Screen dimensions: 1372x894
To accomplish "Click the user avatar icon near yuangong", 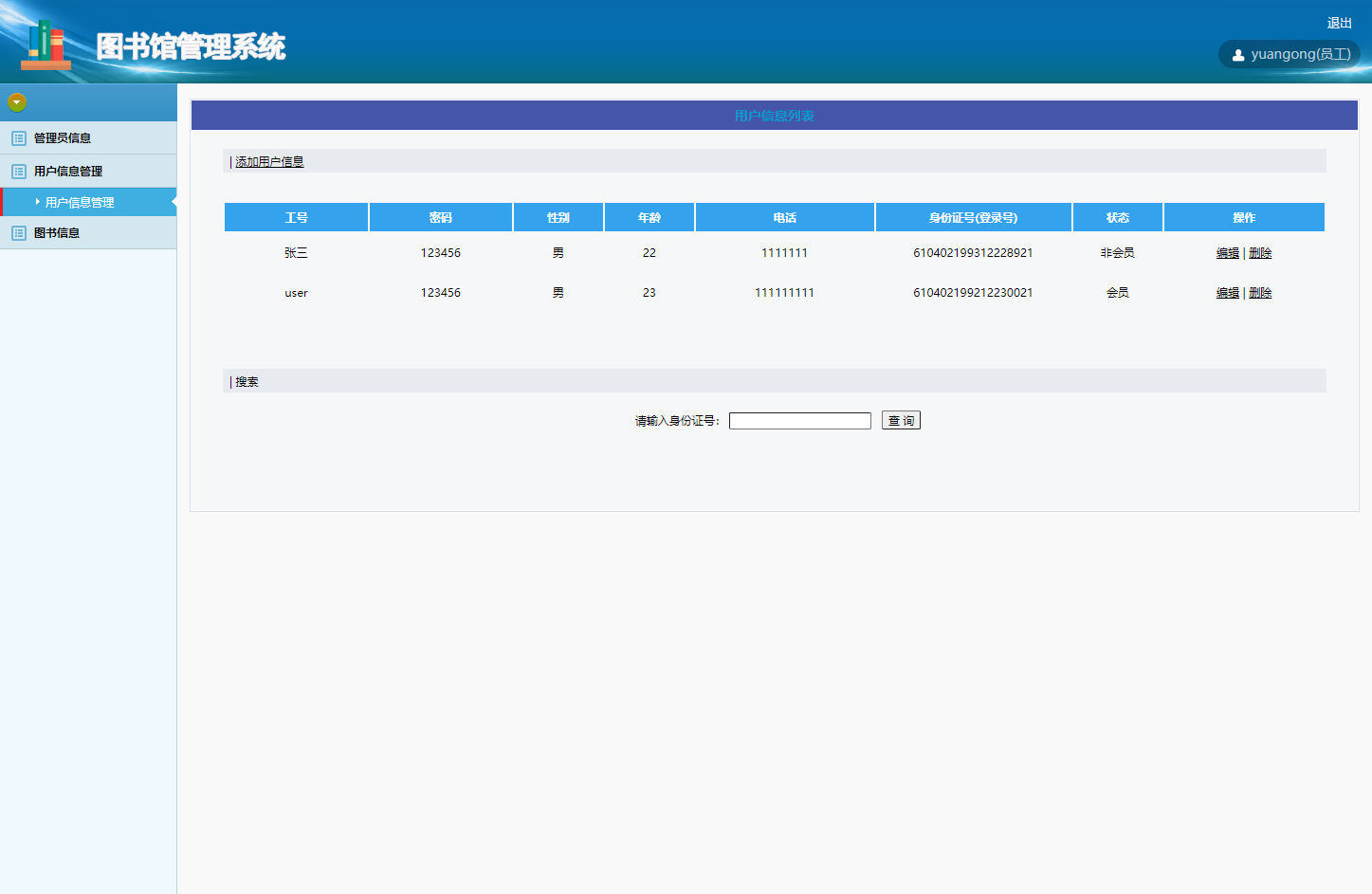I will (1237, 55).
